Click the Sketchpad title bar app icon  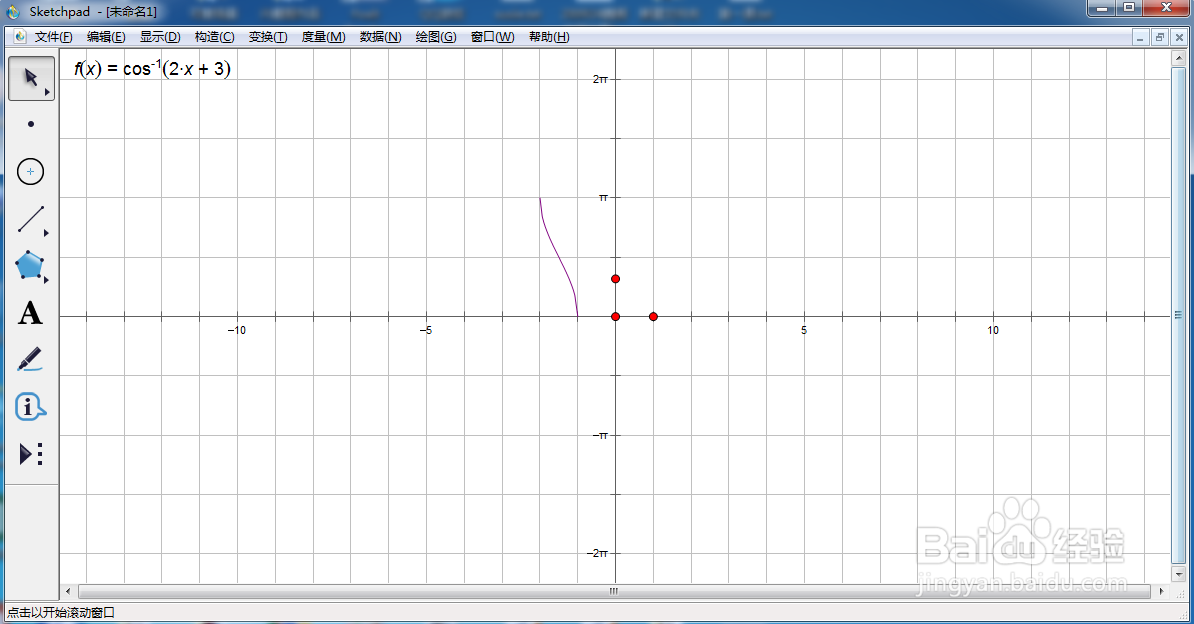point(13,11)
